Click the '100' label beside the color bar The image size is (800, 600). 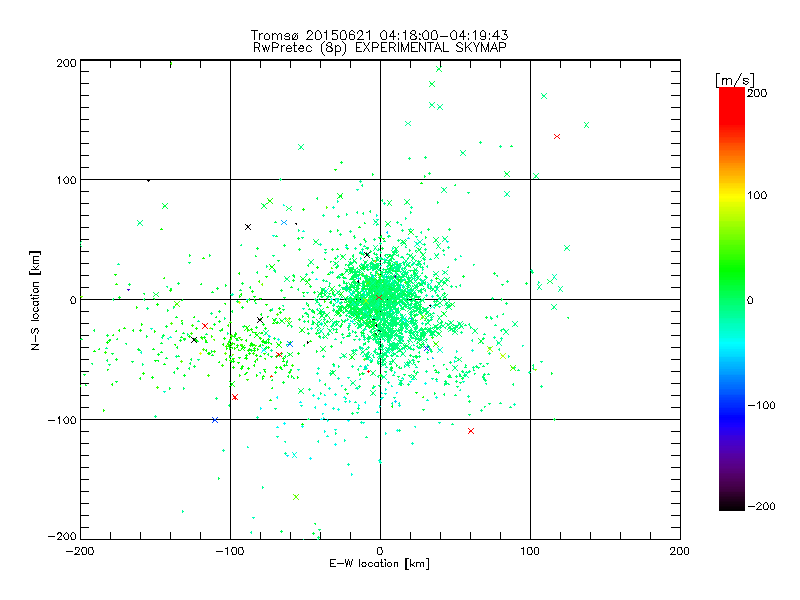tap(757, 195)
